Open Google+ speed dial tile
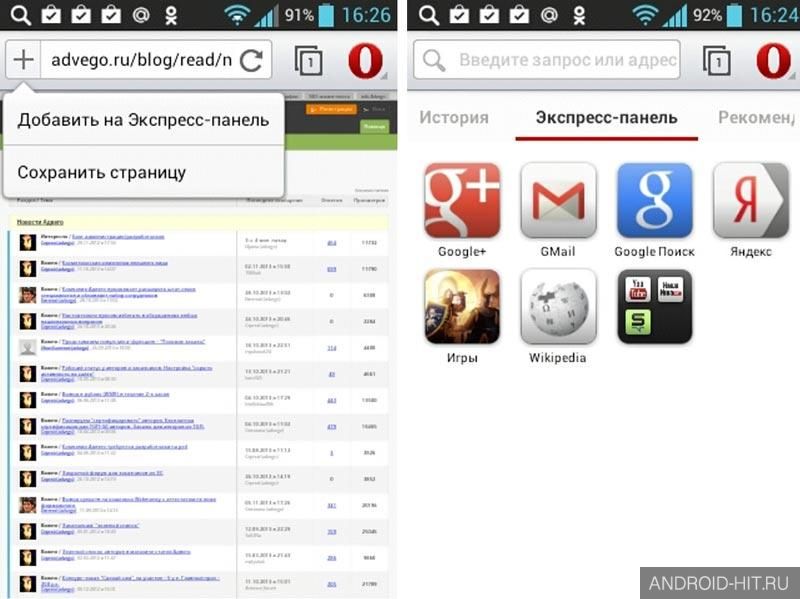800x599 pixels. coord(462,200)
